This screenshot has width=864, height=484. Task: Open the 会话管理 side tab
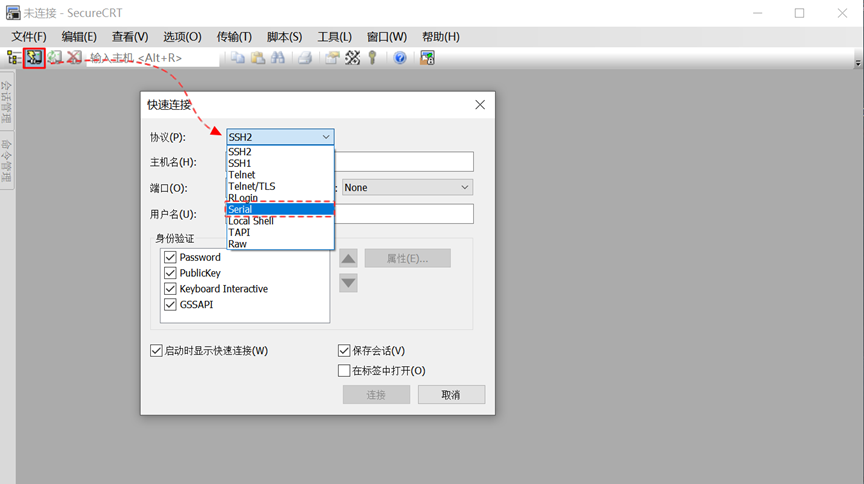[x=7, y=101]
